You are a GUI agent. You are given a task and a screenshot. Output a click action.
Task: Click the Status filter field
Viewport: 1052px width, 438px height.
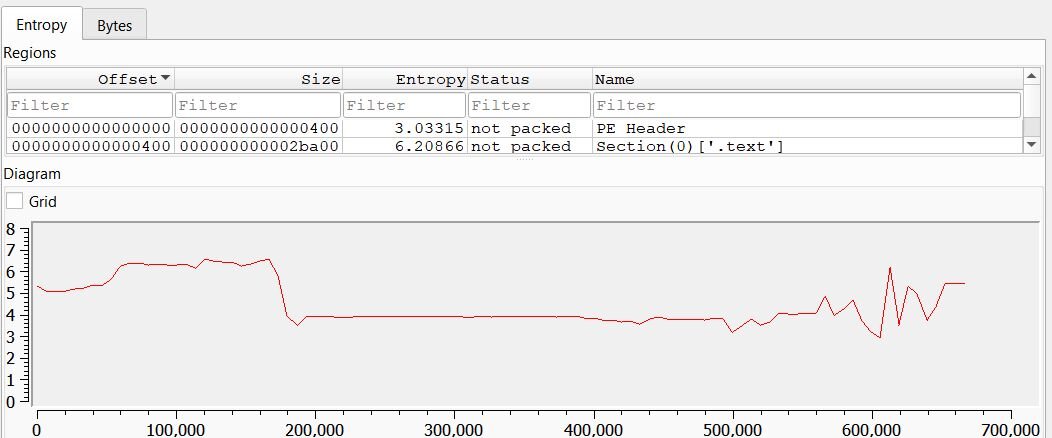click(529, 105)
